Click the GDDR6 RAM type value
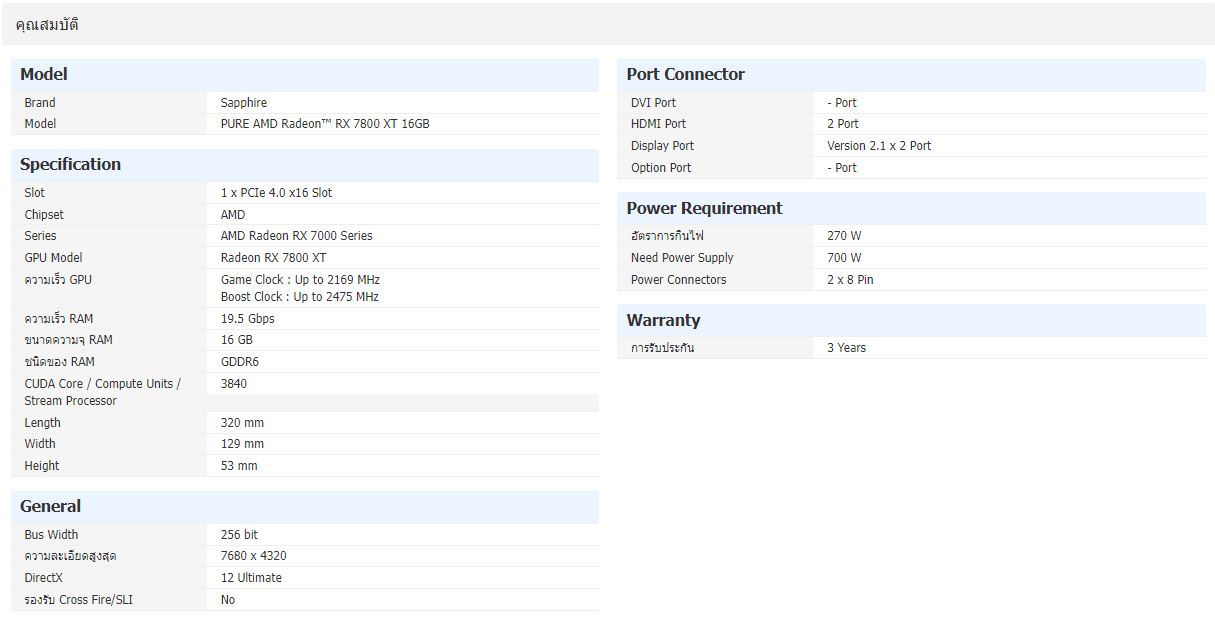 pos(239,362)
